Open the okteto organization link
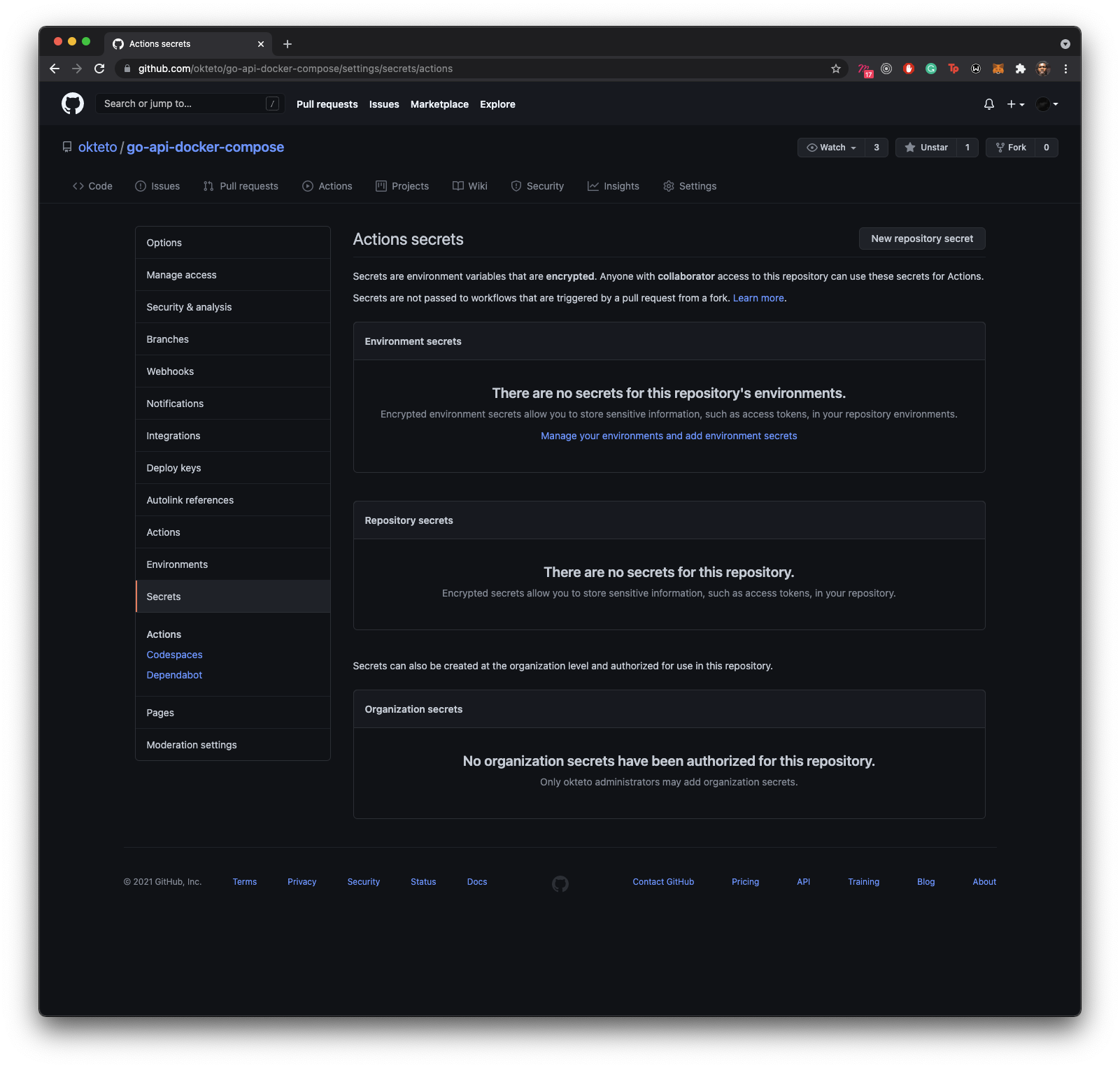The image size is (1120, 1068). [x=98, y=147]
